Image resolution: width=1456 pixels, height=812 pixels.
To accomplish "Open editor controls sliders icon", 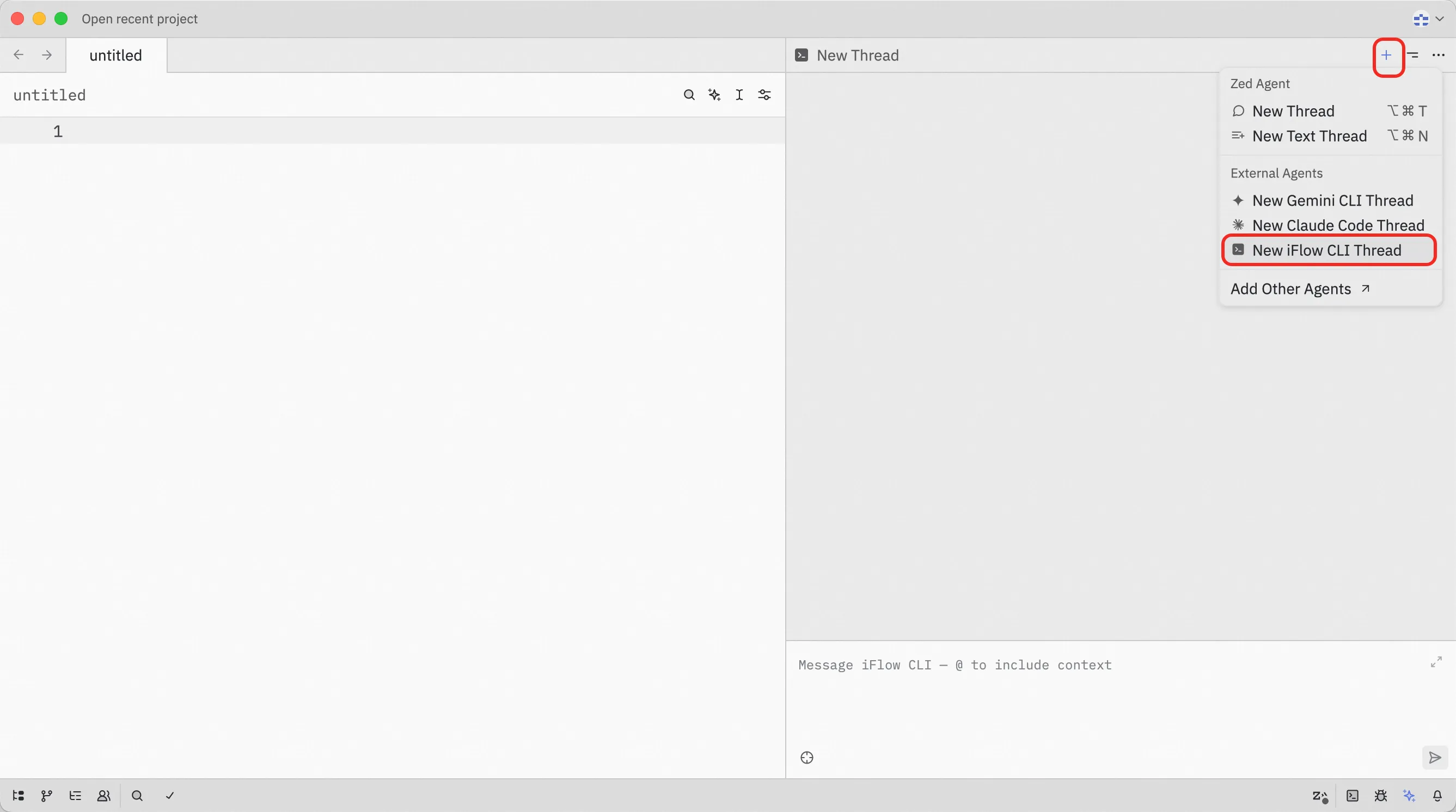I will pos(764,95).
